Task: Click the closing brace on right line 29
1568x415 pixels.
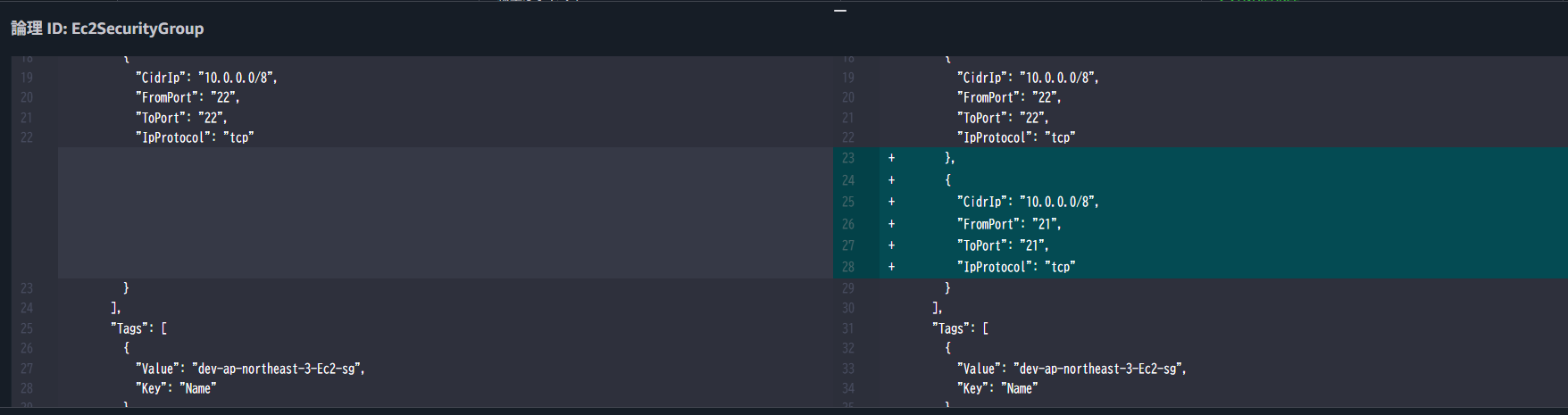Action: coord(947,287)
